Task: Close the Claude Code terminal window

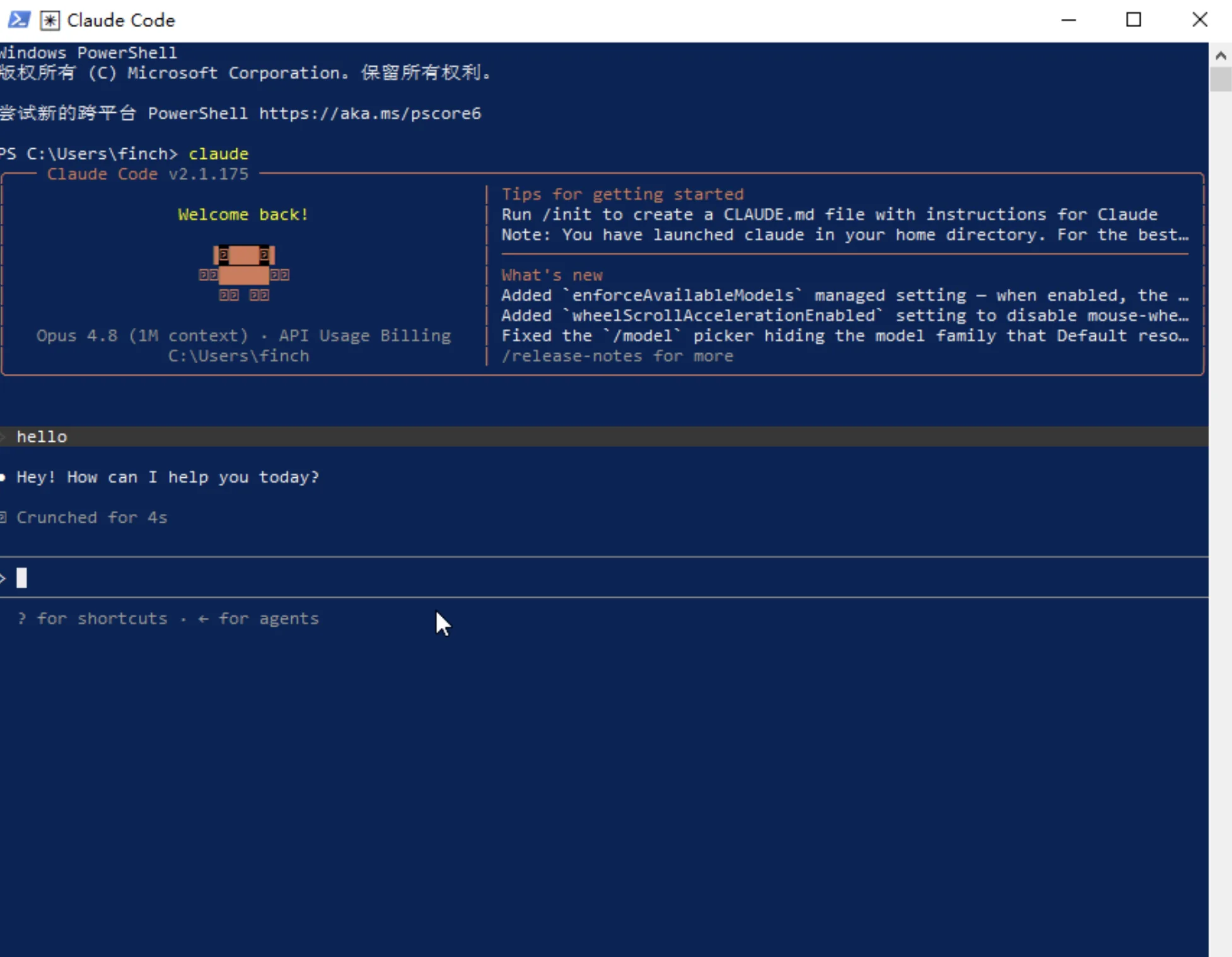Action: tap(1200, 20)
